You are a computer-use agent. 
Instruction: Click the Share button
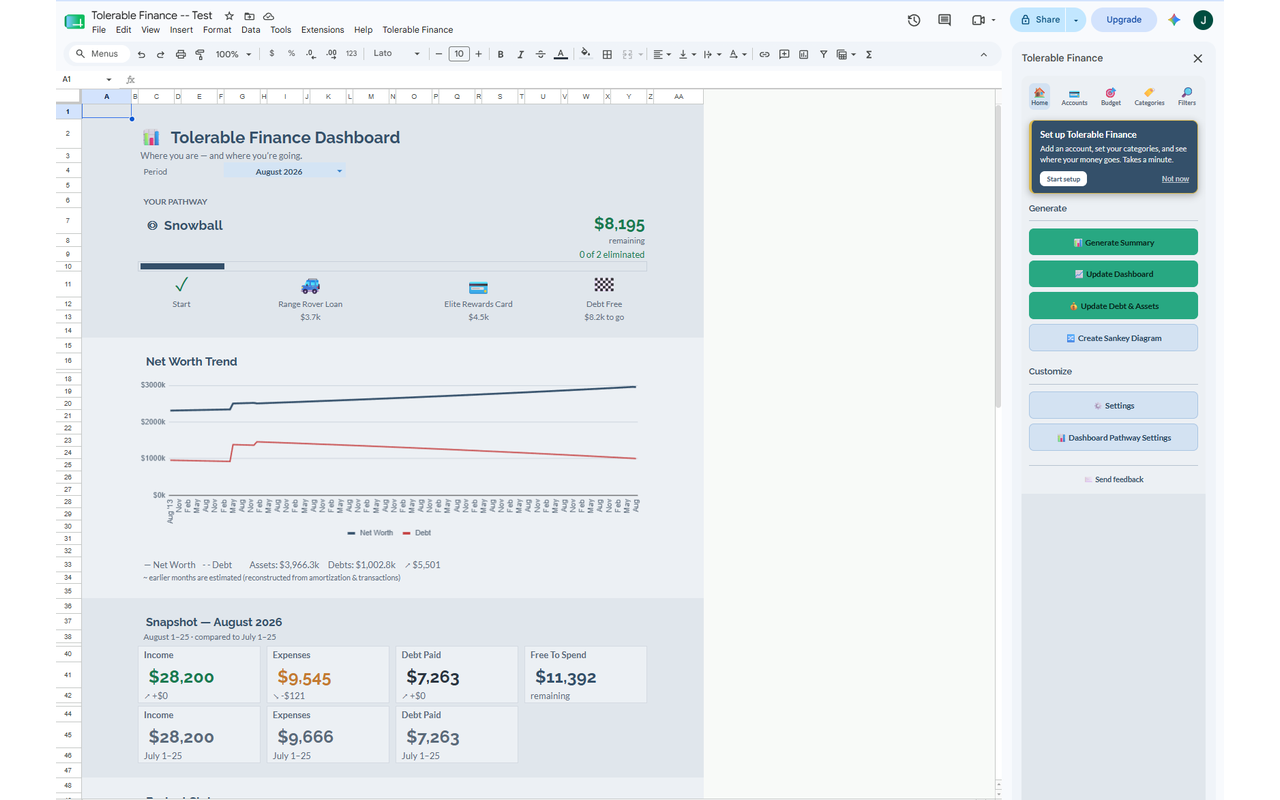coord(1040,20)
